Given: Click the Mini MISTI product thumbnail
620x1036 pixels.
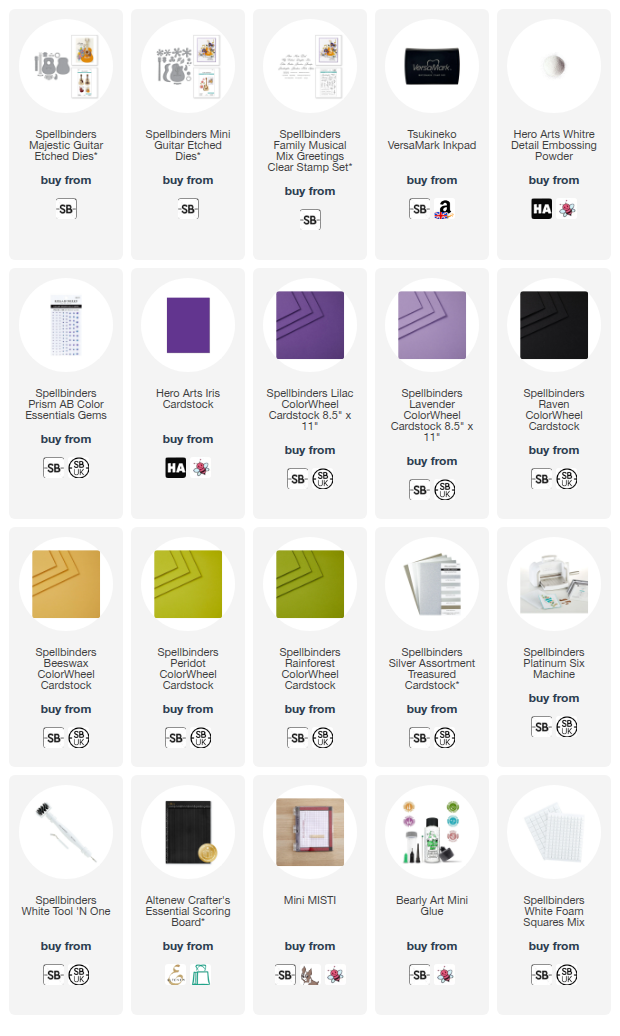Looking at the screenshot, I should 310,832.
